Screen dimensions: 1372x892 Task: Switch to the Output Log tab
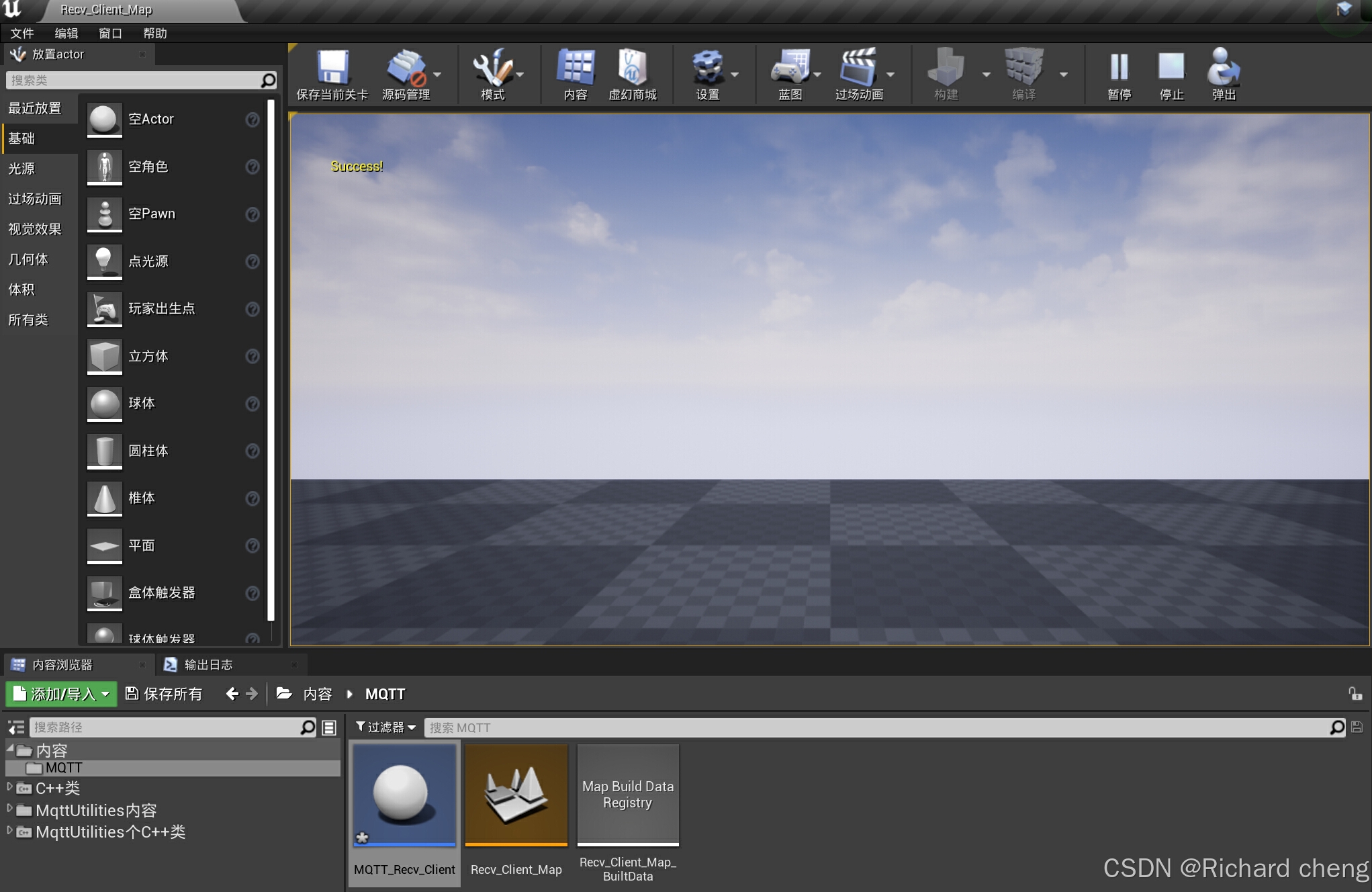208,664
